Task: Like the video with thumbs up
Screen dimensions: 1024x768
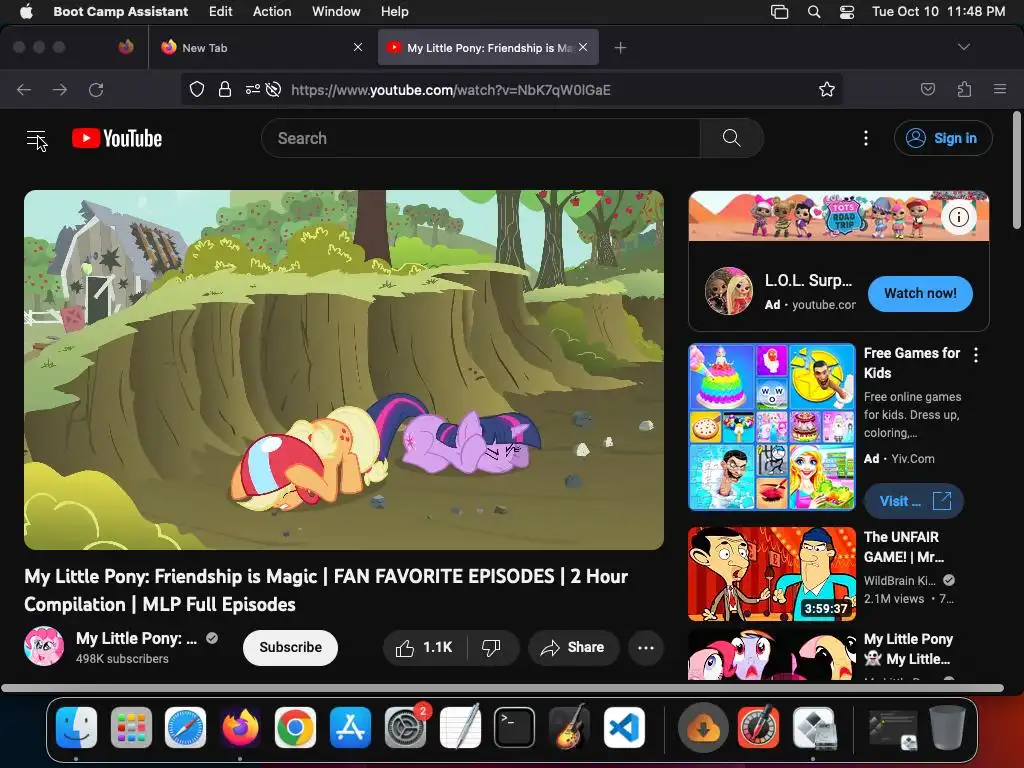Action: click(424, 647)
